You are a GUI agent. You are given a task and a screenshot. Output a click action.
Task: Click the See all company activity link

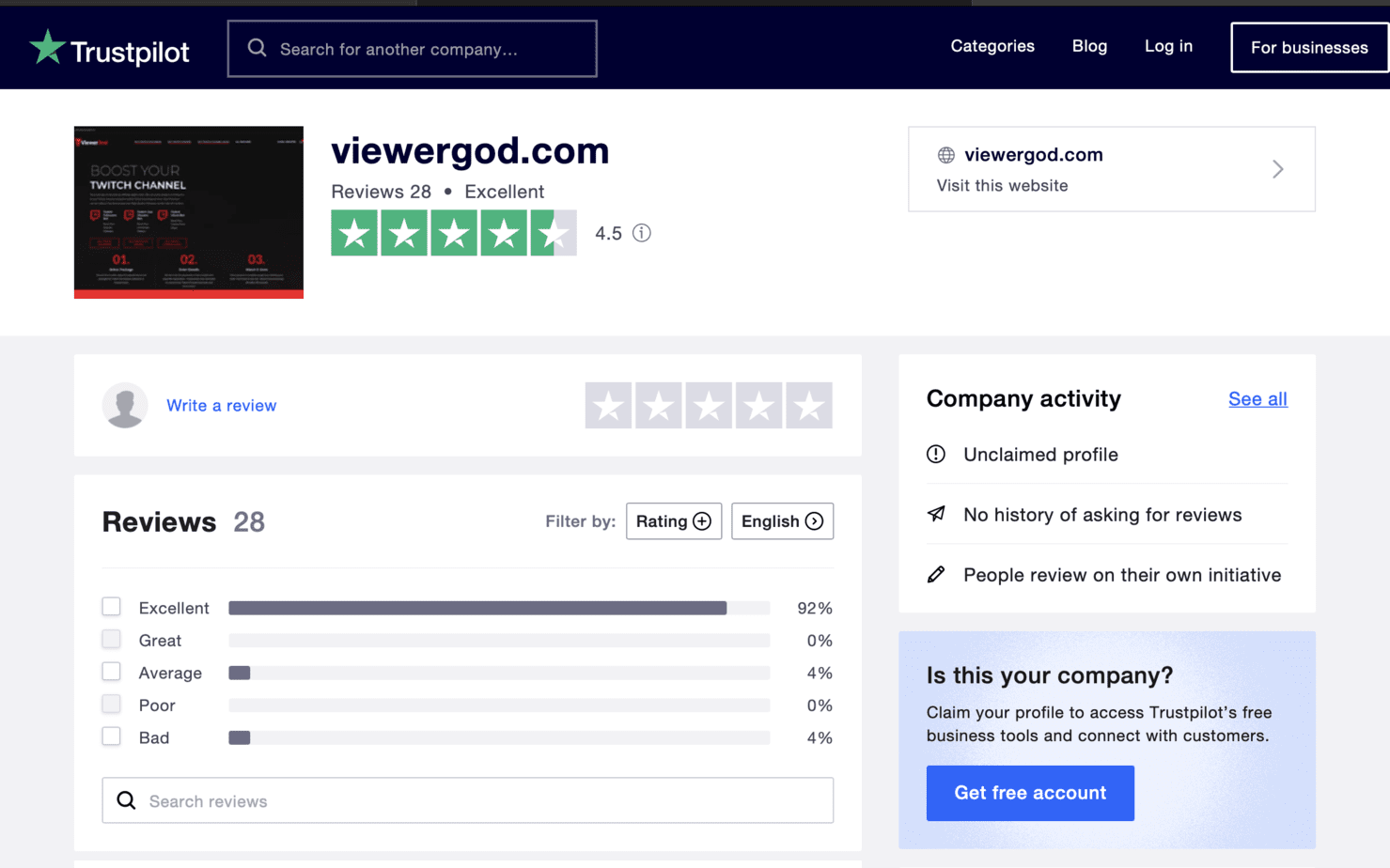coord(1257,399)
